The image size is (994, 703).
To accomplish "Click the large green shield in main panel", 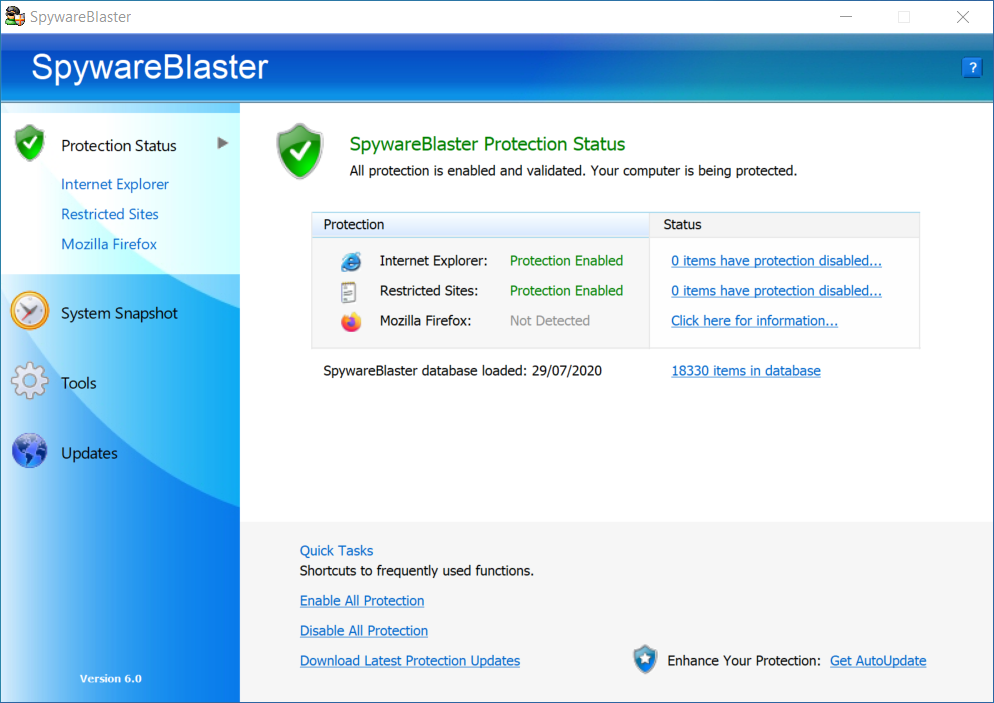I will pos(300,151).
